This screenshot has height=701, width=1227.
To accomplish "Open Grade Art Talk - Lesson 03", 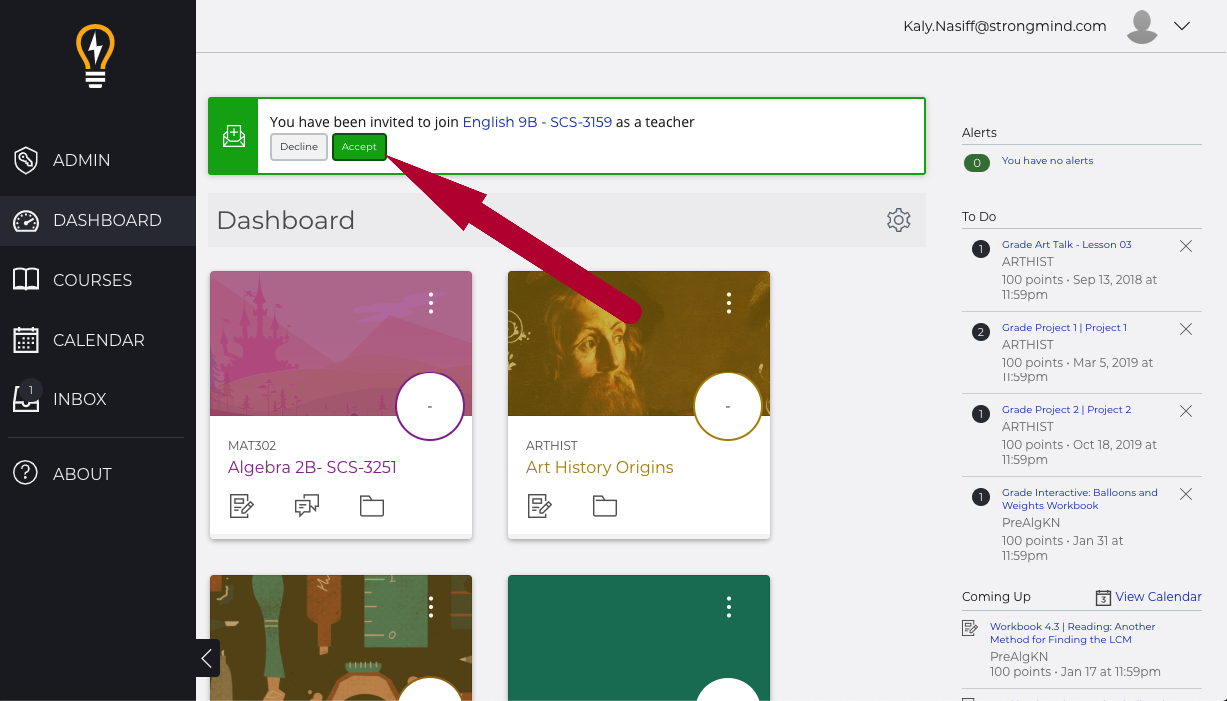I will tap(1067, 244).
